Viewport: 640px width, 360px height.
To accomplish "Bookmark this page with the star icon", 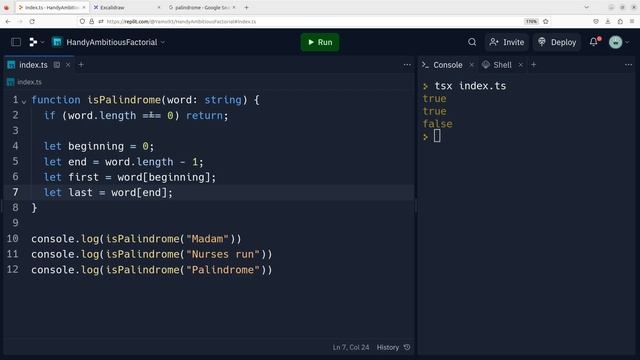I will 546,21.
